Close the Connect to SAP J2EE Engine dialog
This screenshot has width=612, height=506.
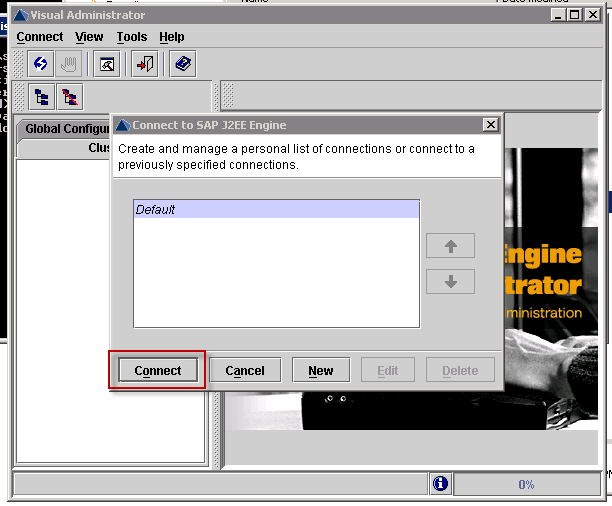point(491,125)
